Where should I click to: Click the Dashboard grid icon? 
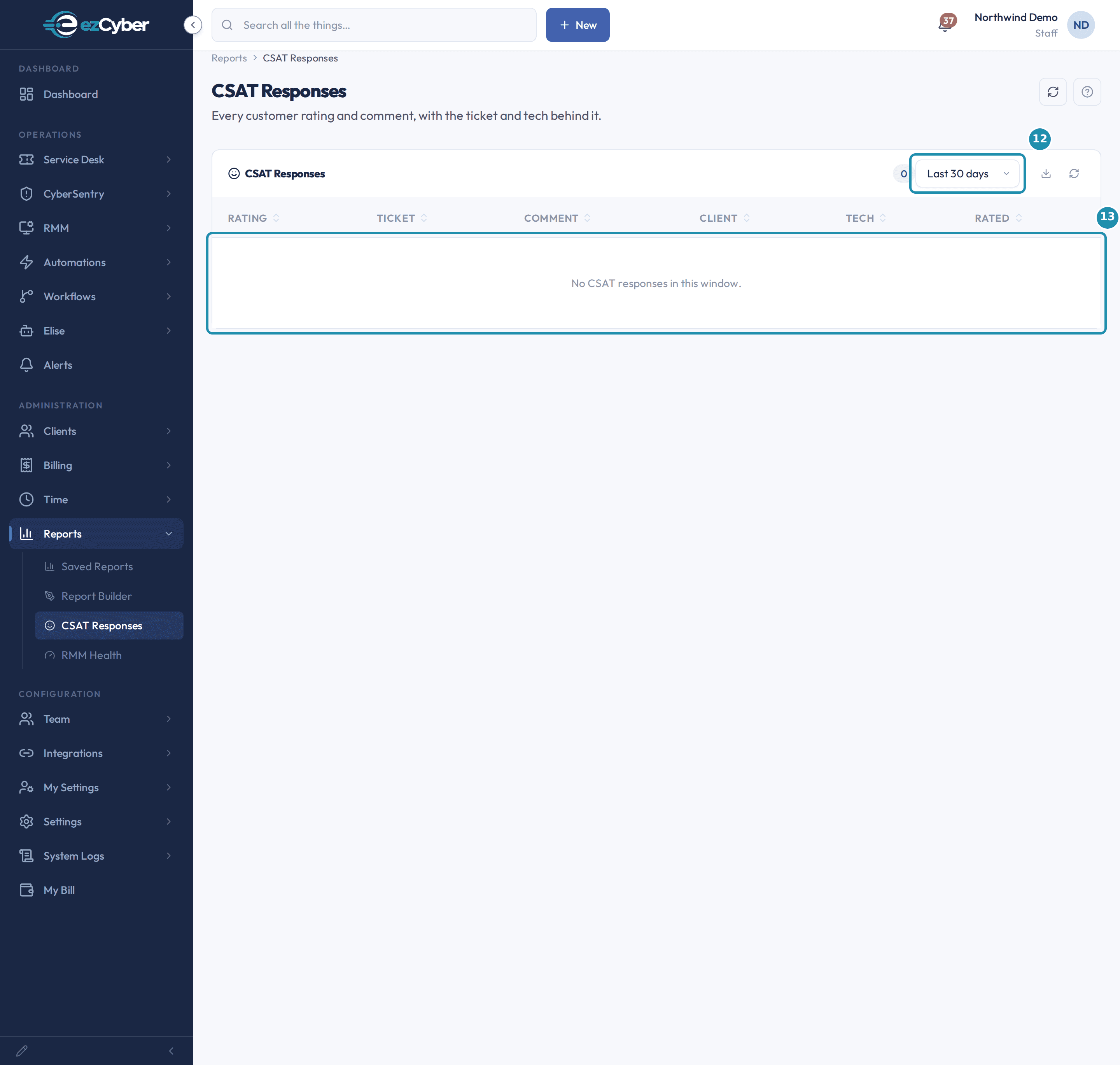[x=26, y=94]
